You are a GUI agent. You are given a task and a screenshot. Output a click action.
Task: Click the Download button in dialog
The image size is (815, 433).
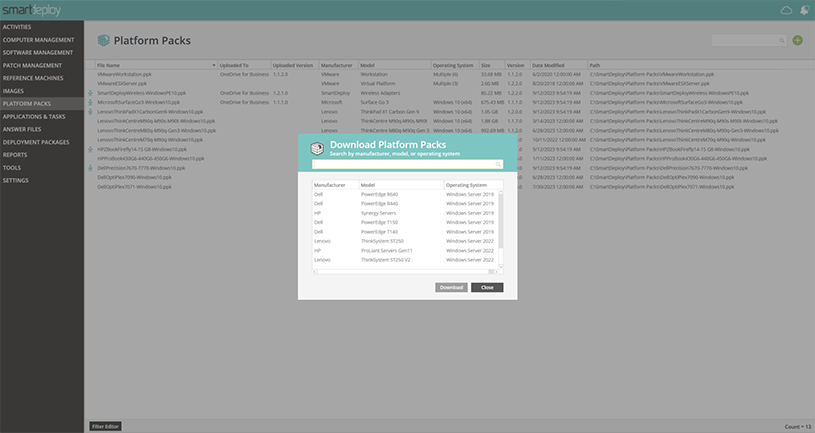click(x=451, y=287)
